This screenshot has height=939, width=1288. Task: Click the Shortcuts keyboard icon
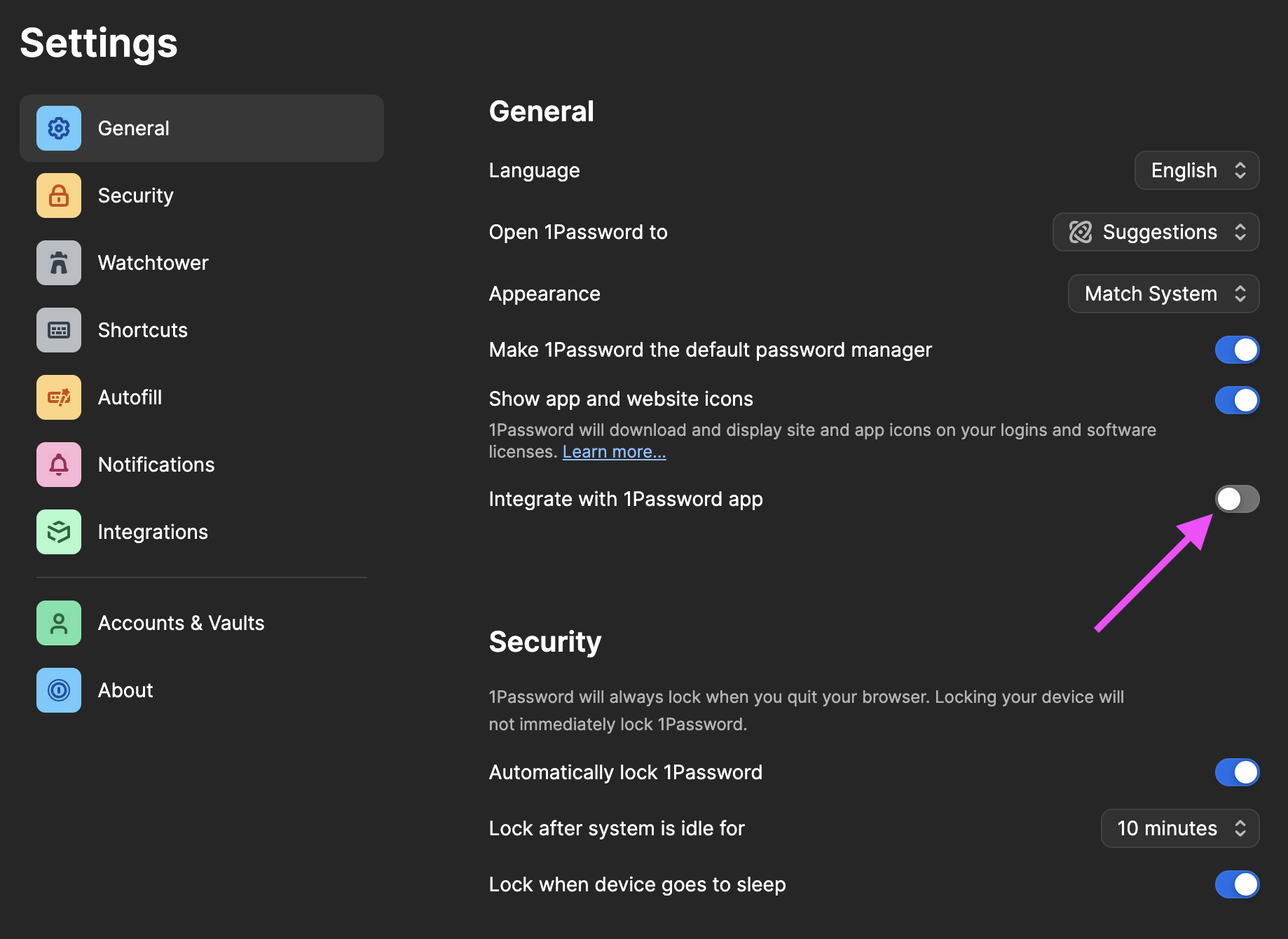[x=59, y=330]
